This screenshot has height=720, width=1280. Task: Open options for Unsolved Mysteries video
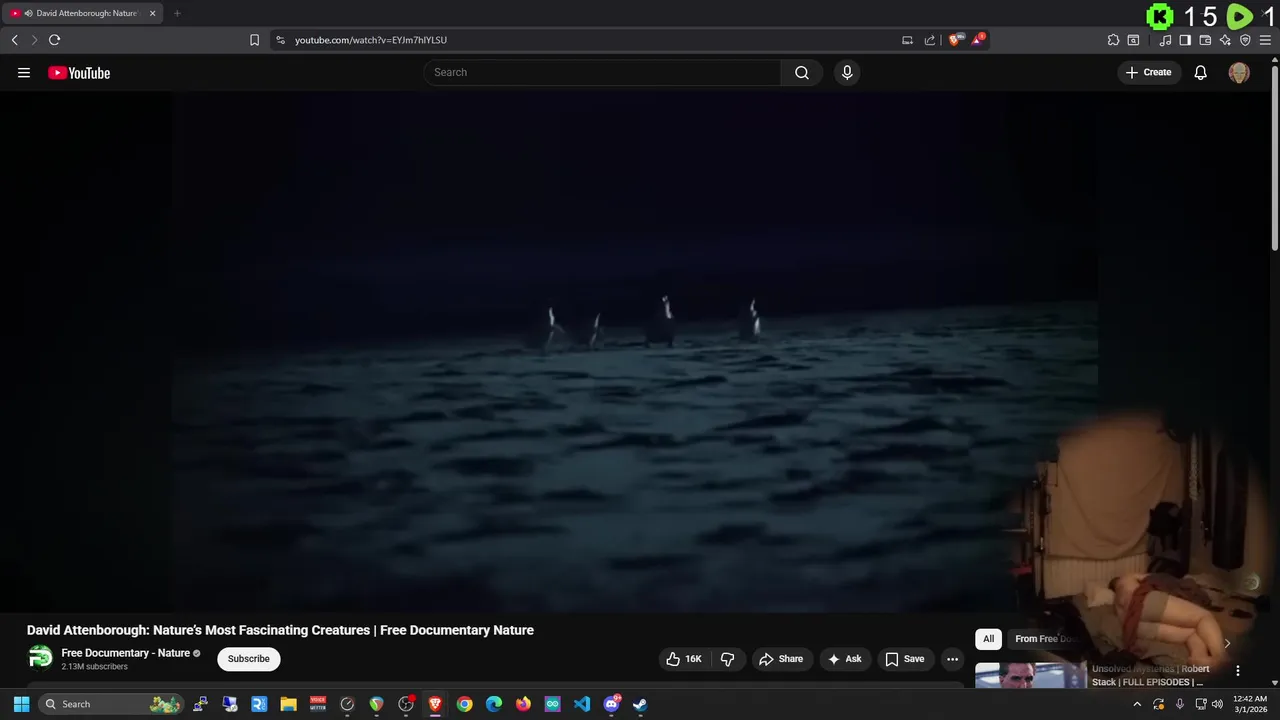pos(1238,671)
